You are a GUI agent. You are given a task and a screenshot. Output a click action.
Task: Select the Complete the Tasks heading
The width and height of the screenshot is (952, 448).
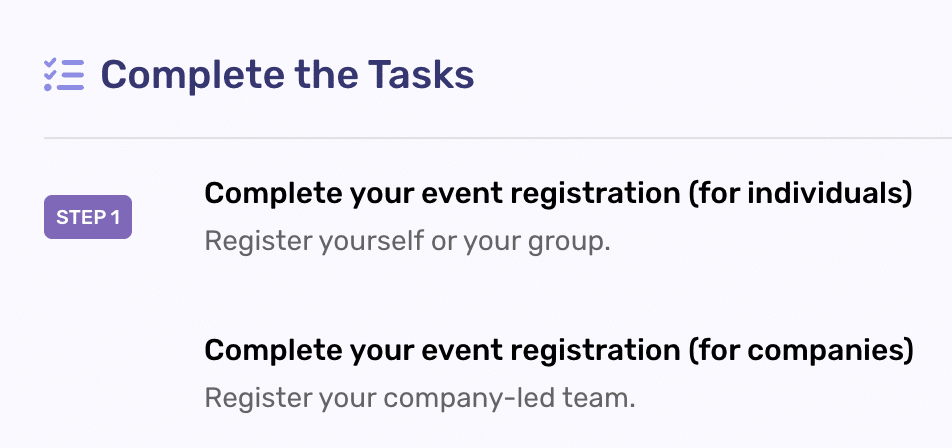(287, 75)
